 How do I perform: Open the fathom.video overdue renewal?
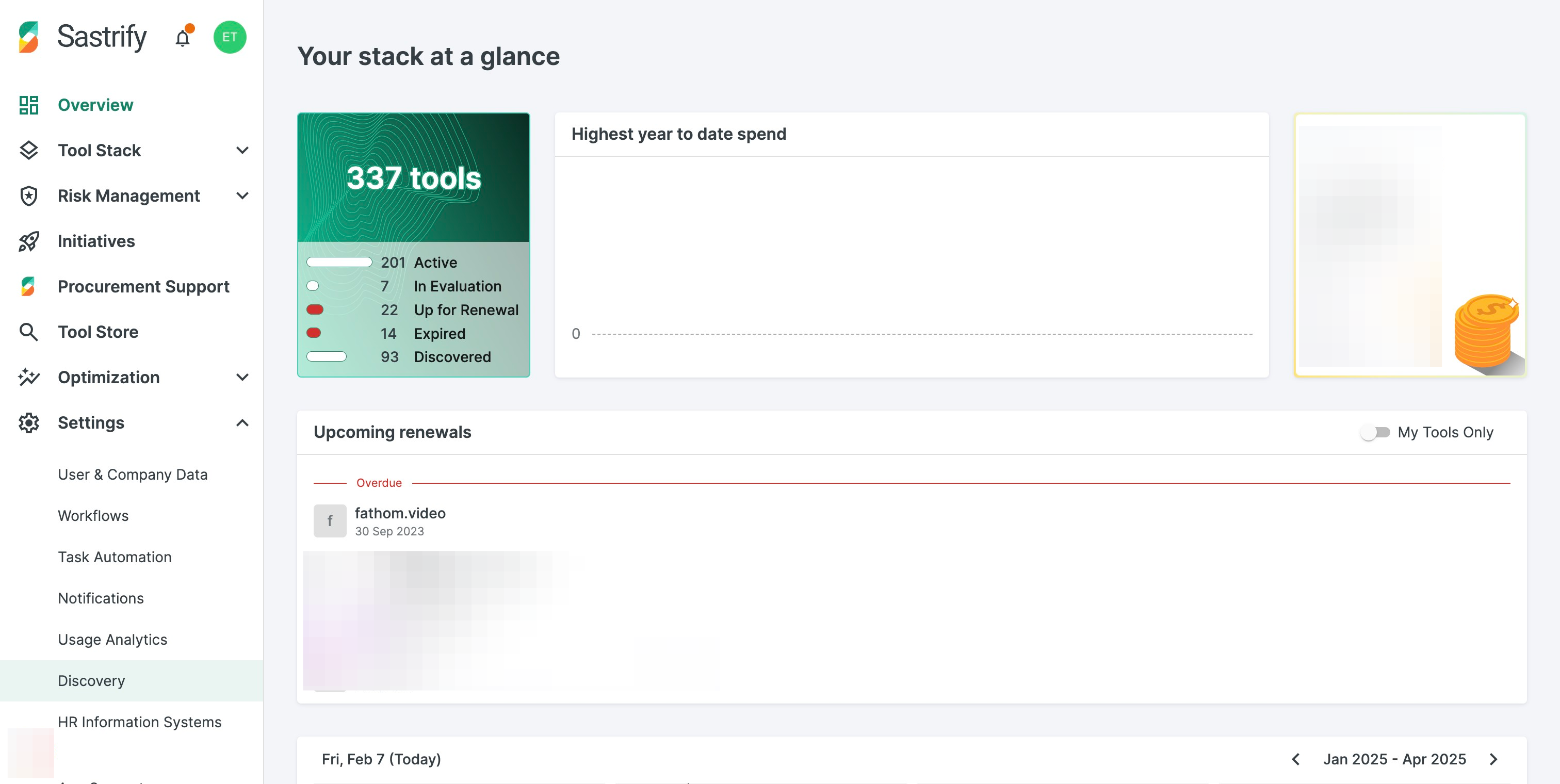point(400,513)
